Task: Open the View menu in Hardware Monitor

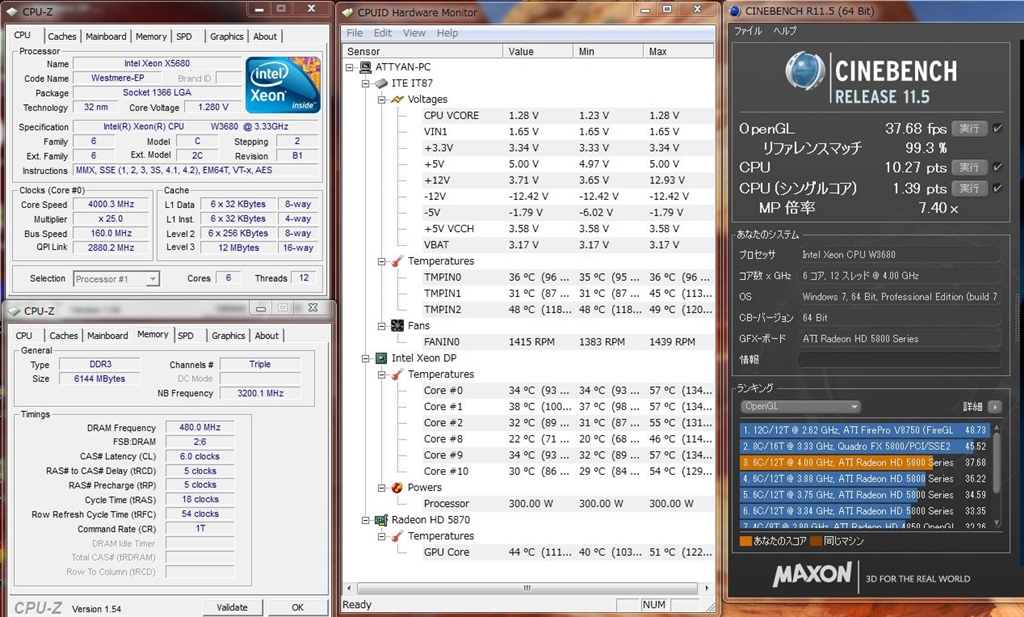Action: (x=414, y=33)
